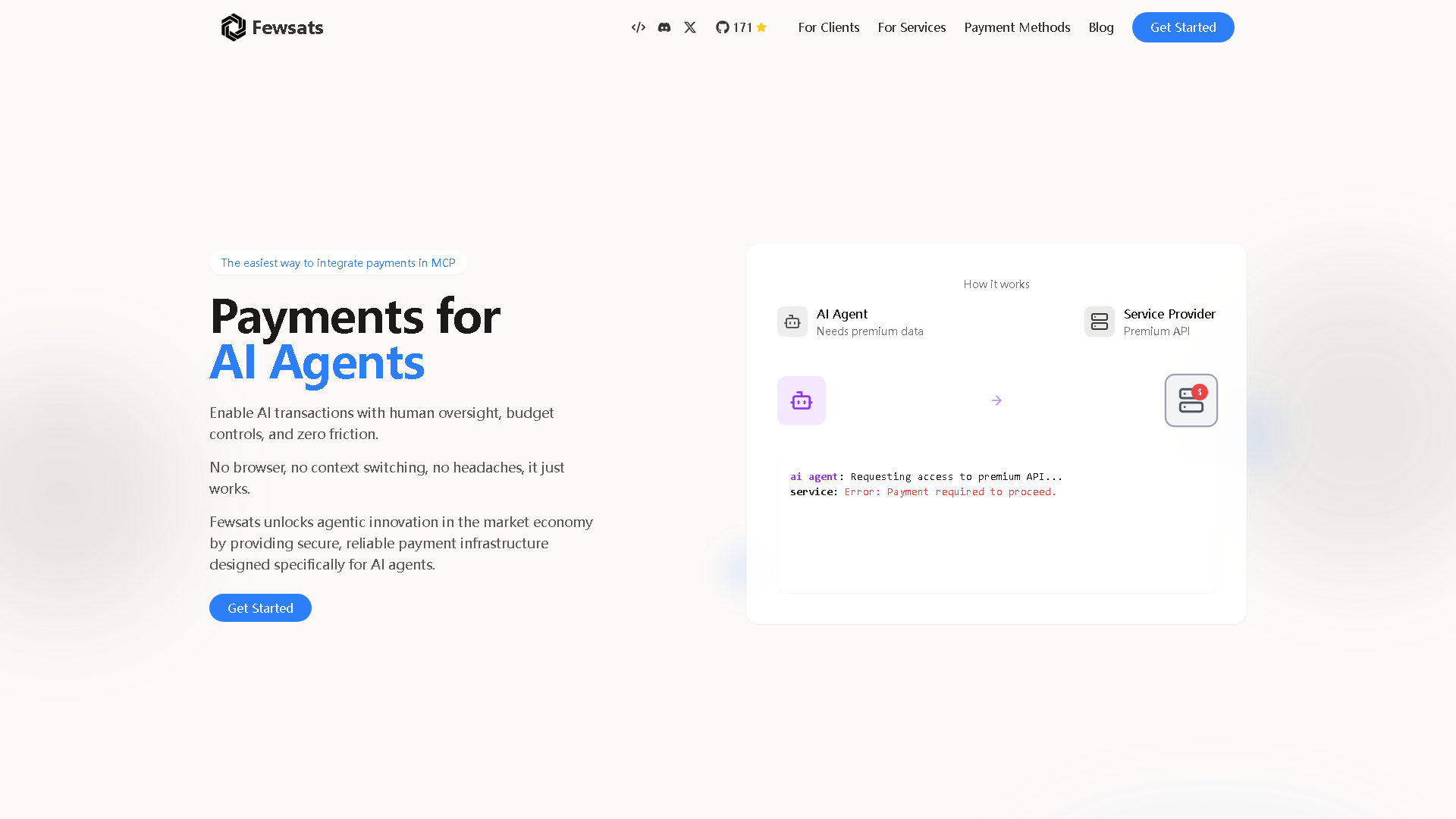Select Payment Methods in the navigation
The image size is (1456, 819).
(1017, 27)
